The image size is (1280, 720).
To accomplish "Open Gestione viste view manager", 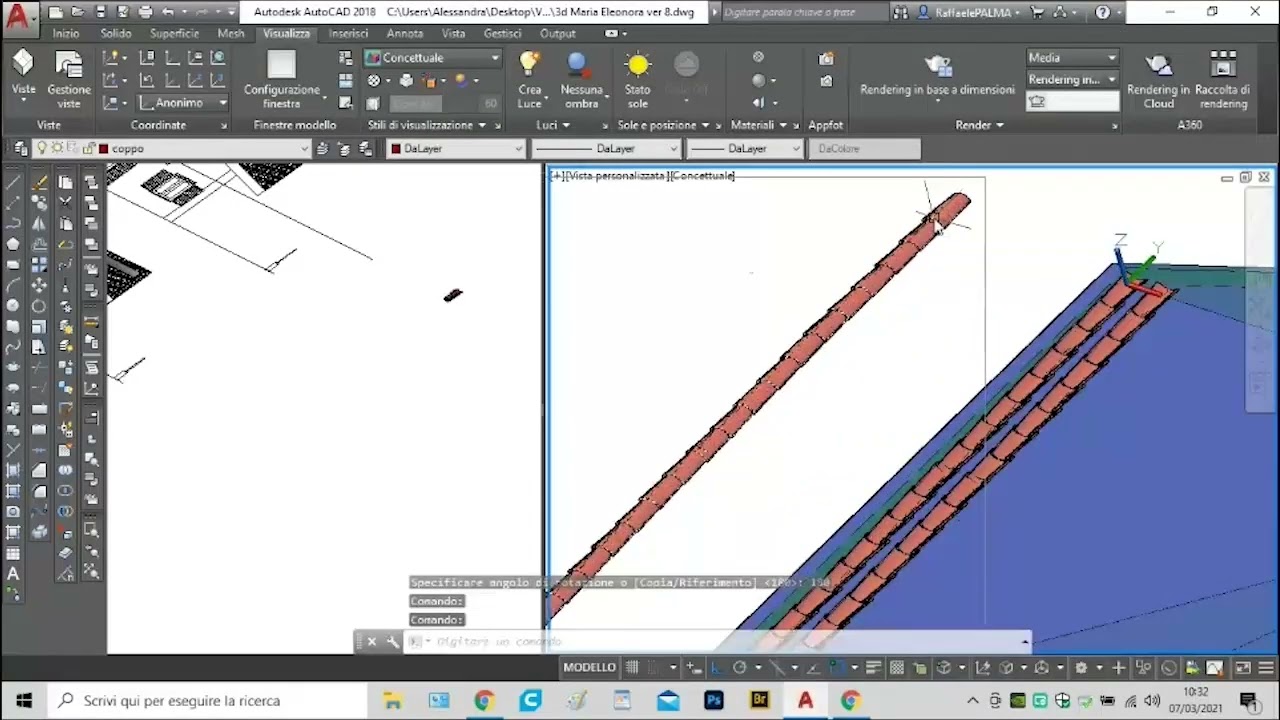I will [68, 78].
